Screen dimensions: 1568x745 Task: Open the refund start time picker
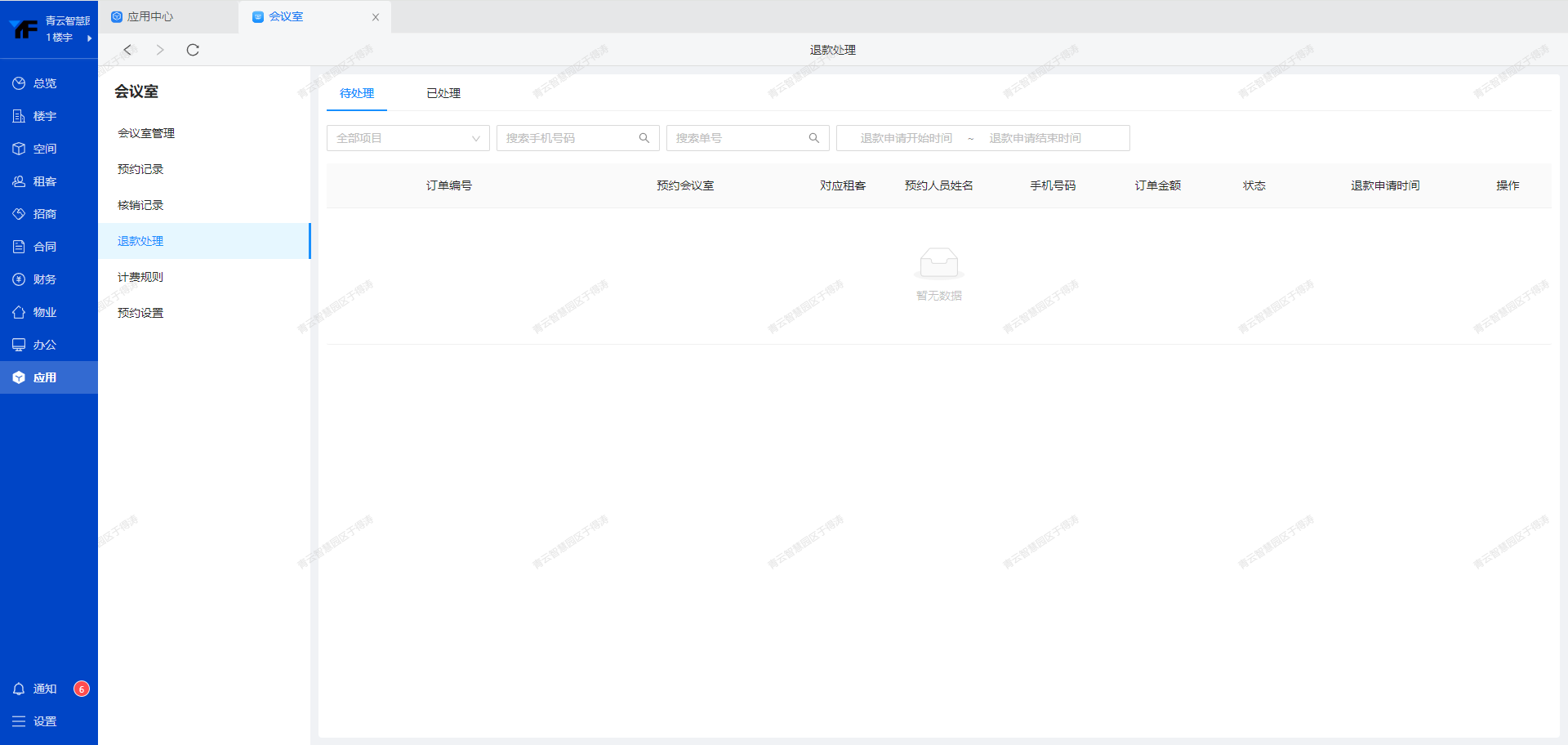906,138
